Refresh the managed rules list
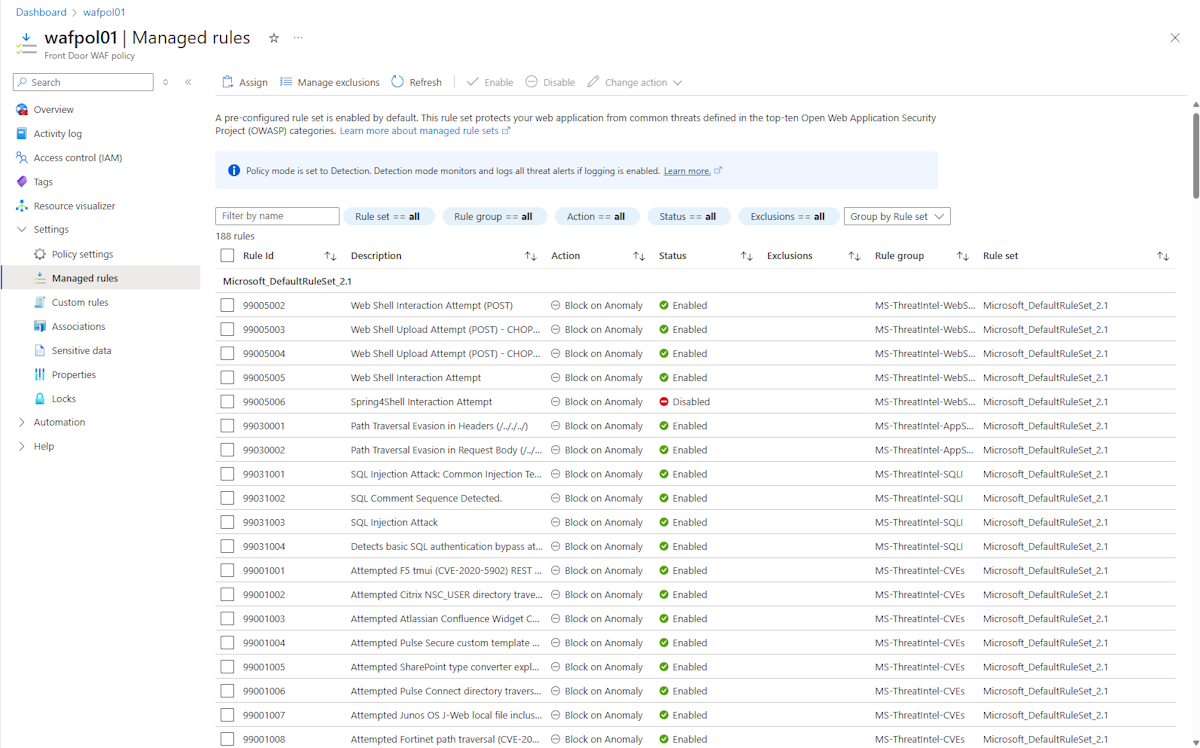The height and width of the screenshot is (748, 1200). coord(416,82)
